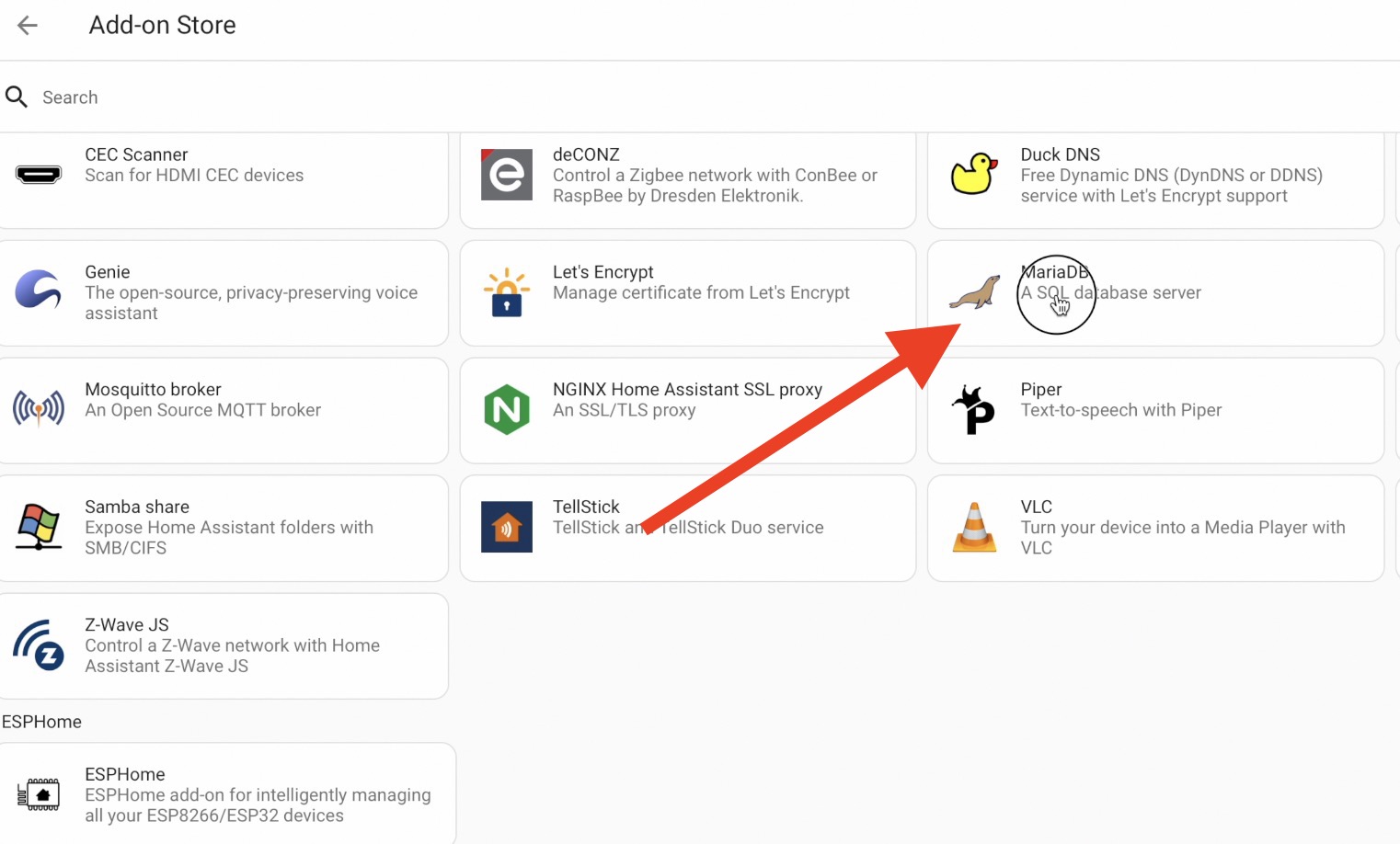This screenshot has width=1400, height=844.
Task: Click 'Free Dynamic DNS' description text
Action: [1171, 185]
